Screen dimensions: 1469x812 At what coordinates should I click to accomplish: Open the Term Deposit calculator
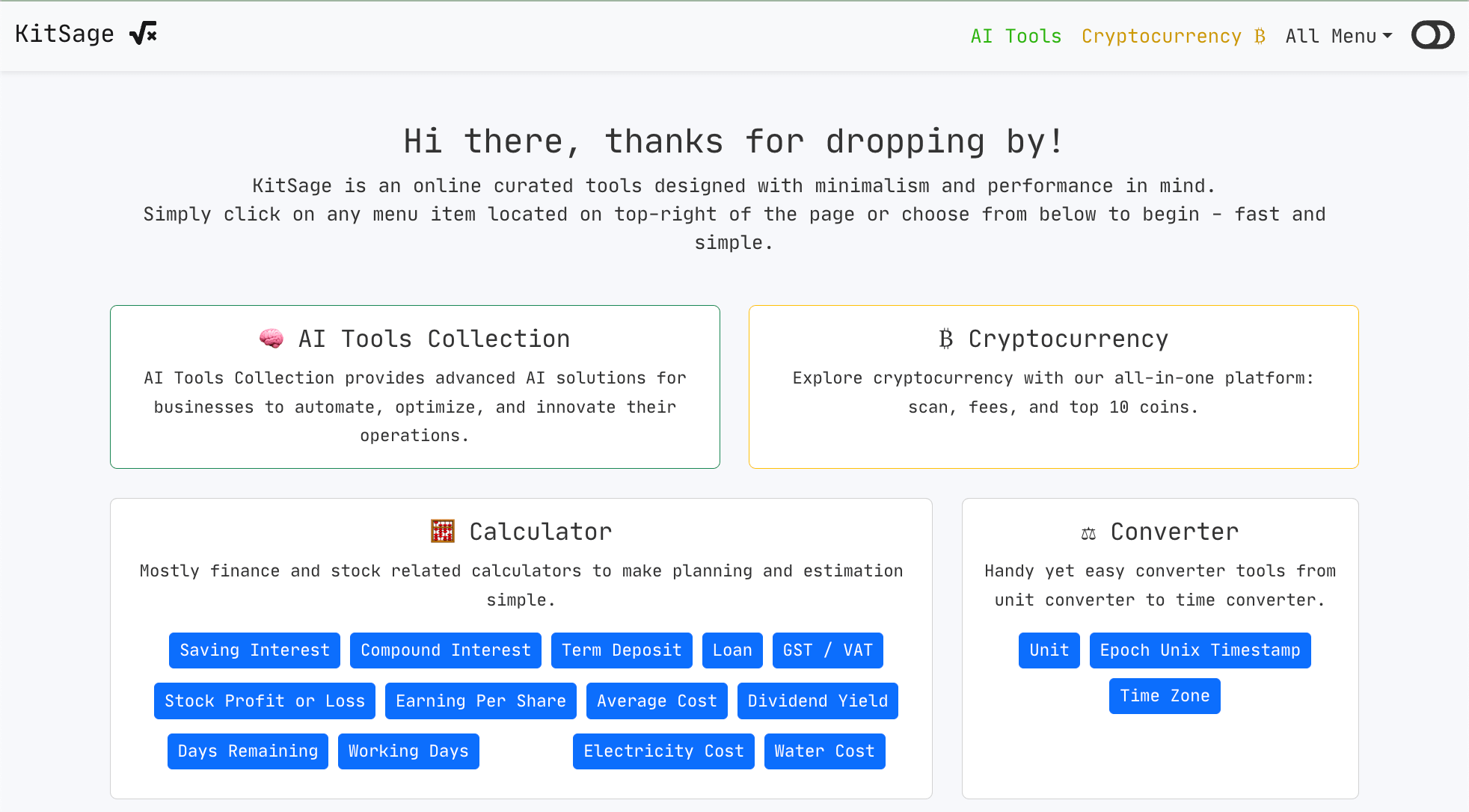click(622, 650)
